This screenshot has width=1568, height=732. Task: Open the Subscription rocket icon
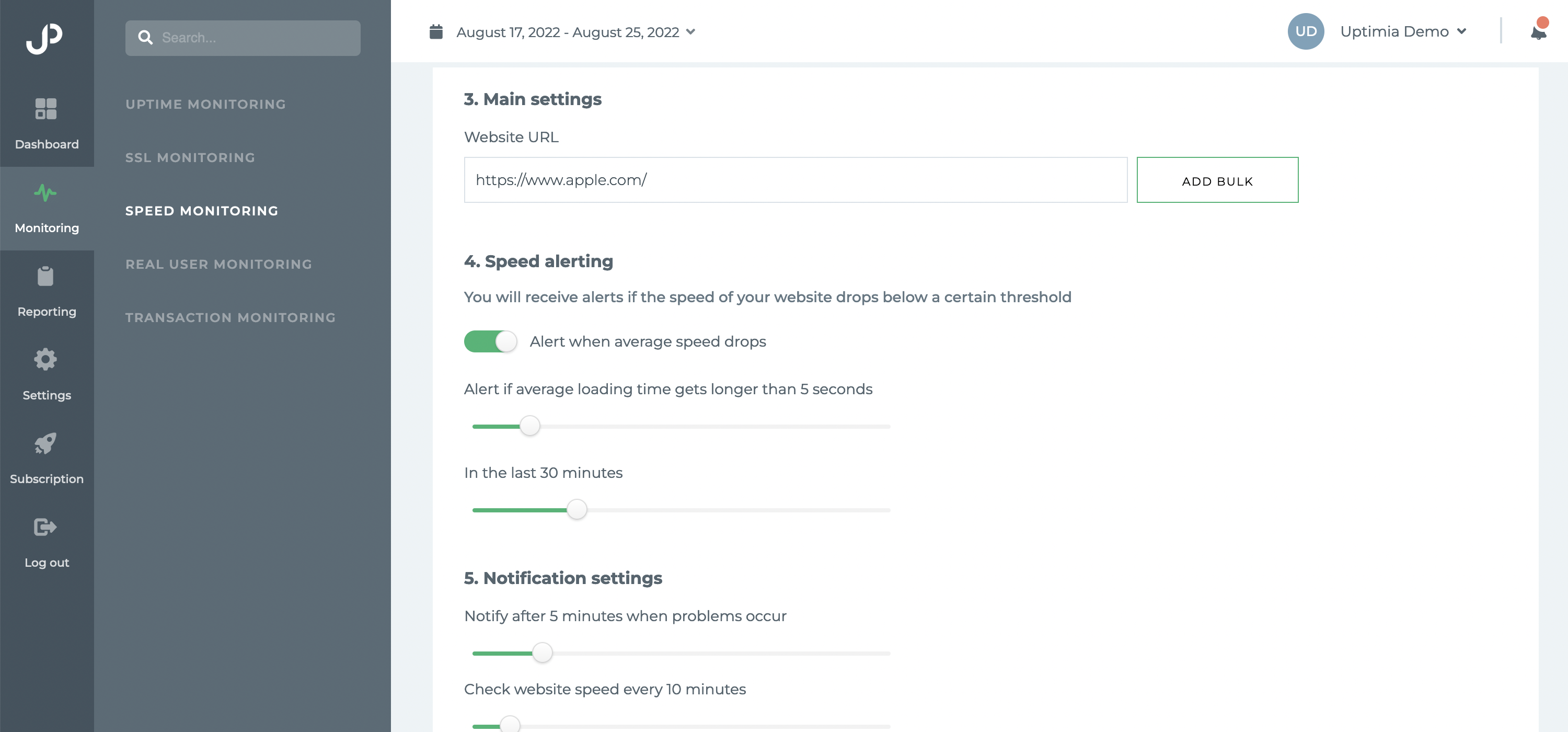click(45, 443)
